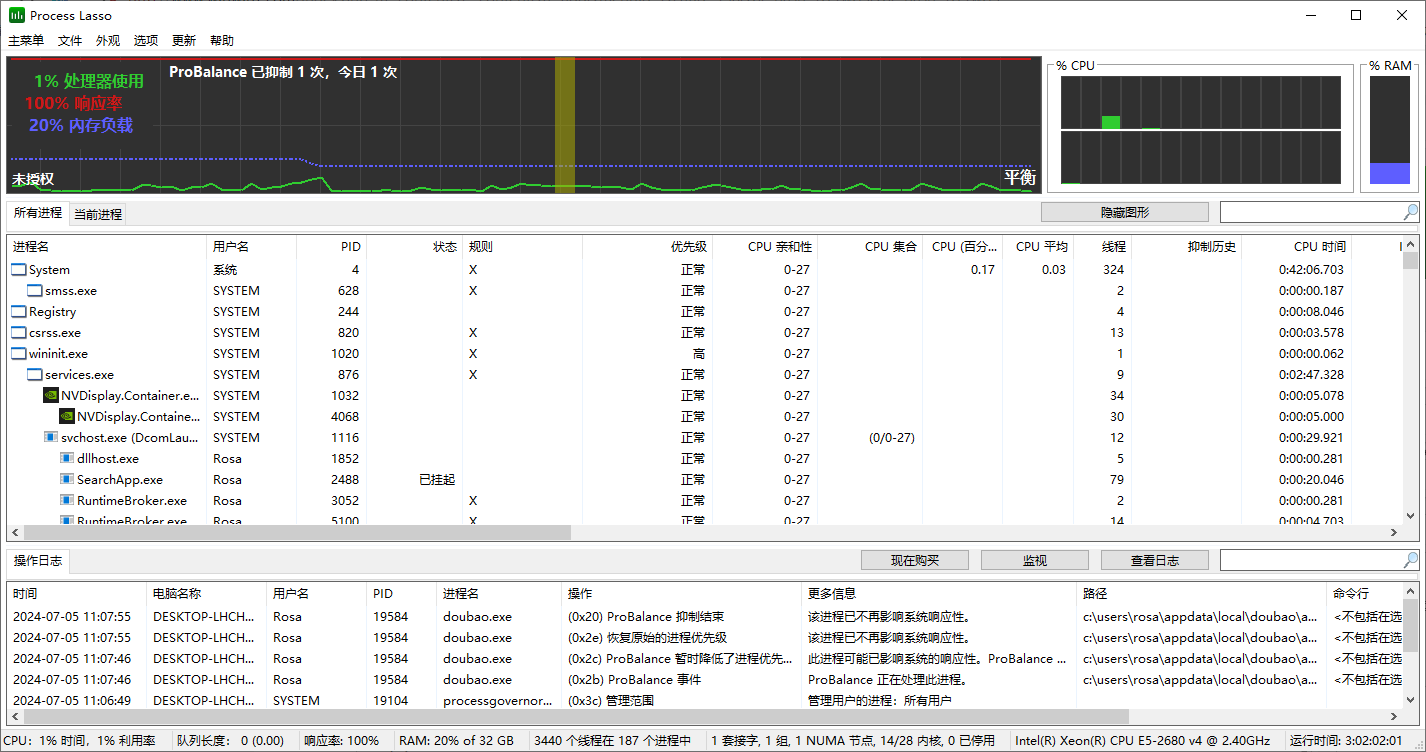Select the 操作日志 tab
The width and height of the screenshot is (1426, 752).
[x=38, y=561]
